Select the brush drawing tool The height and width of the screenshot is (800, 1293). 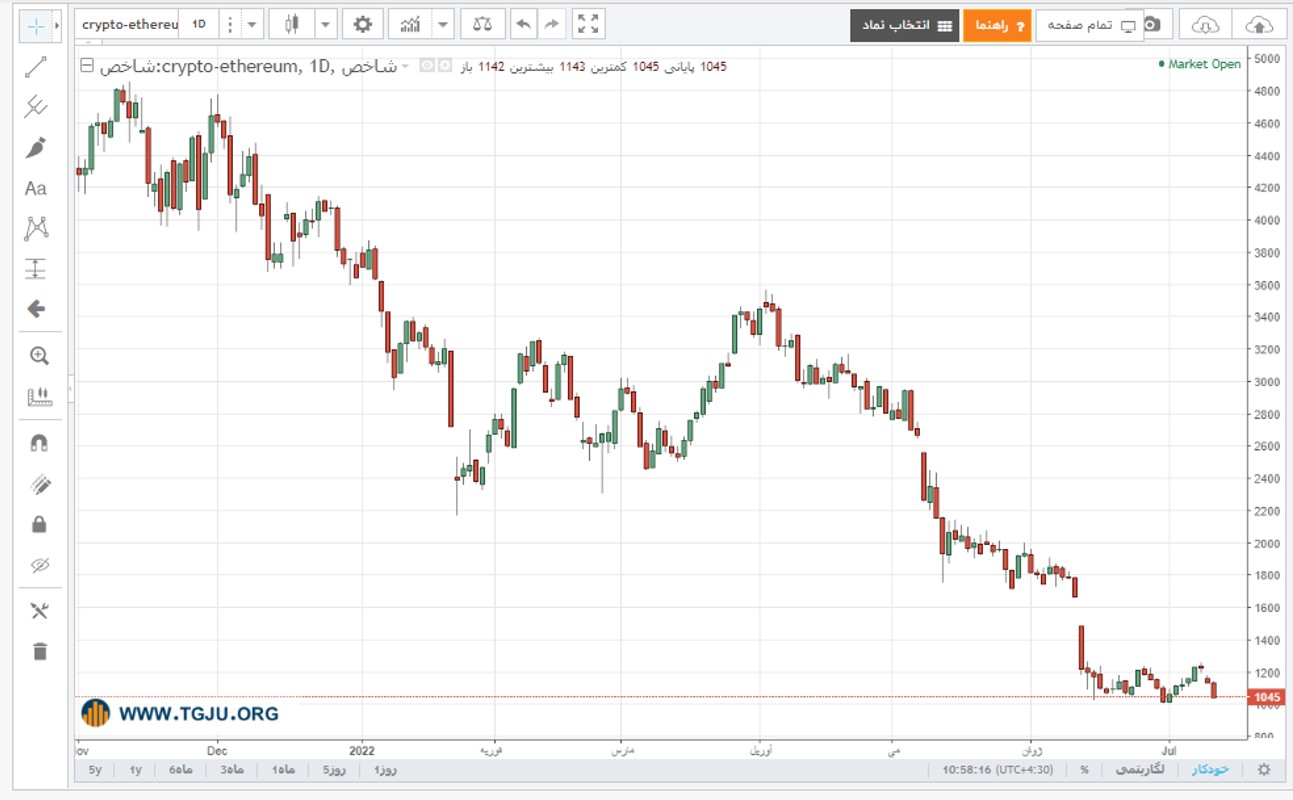[36, 148]
